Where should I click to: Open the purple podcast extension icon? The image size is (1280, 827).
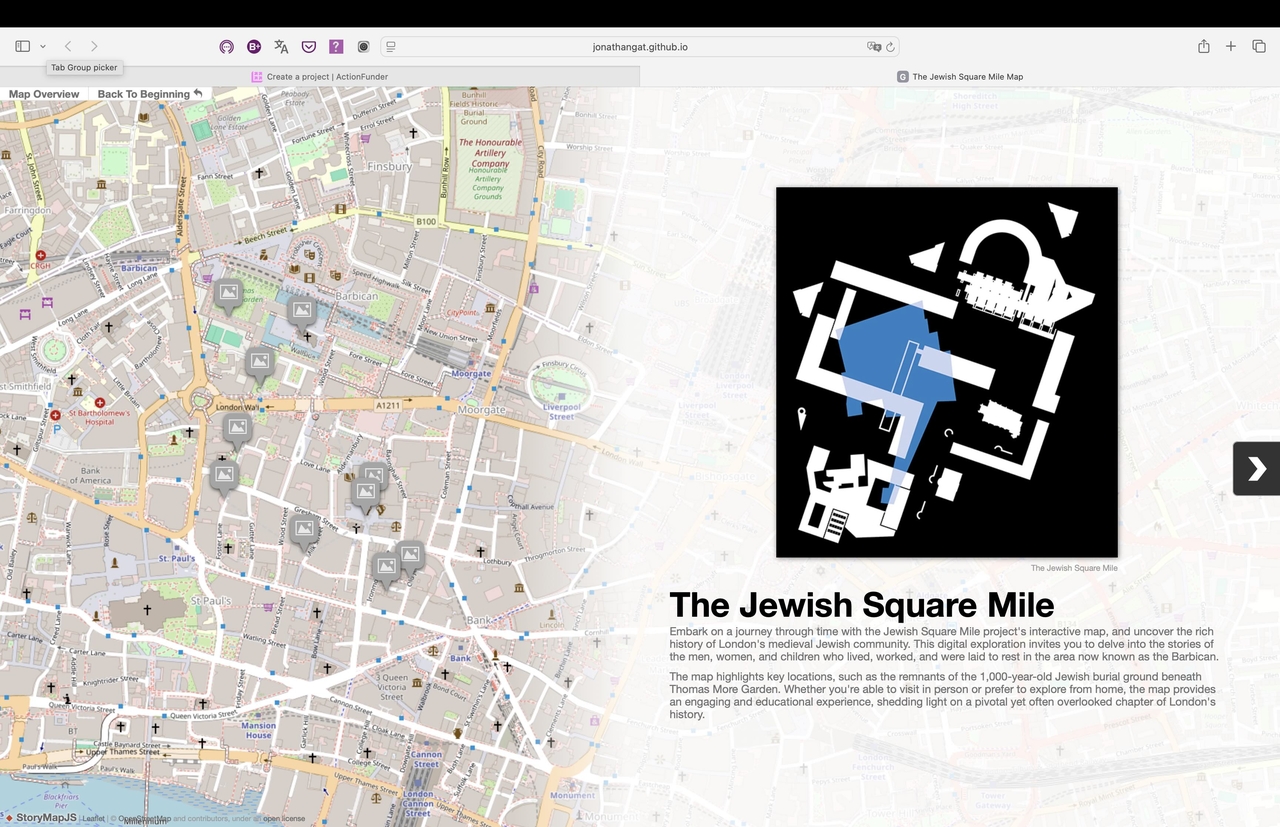click(227, 46)
